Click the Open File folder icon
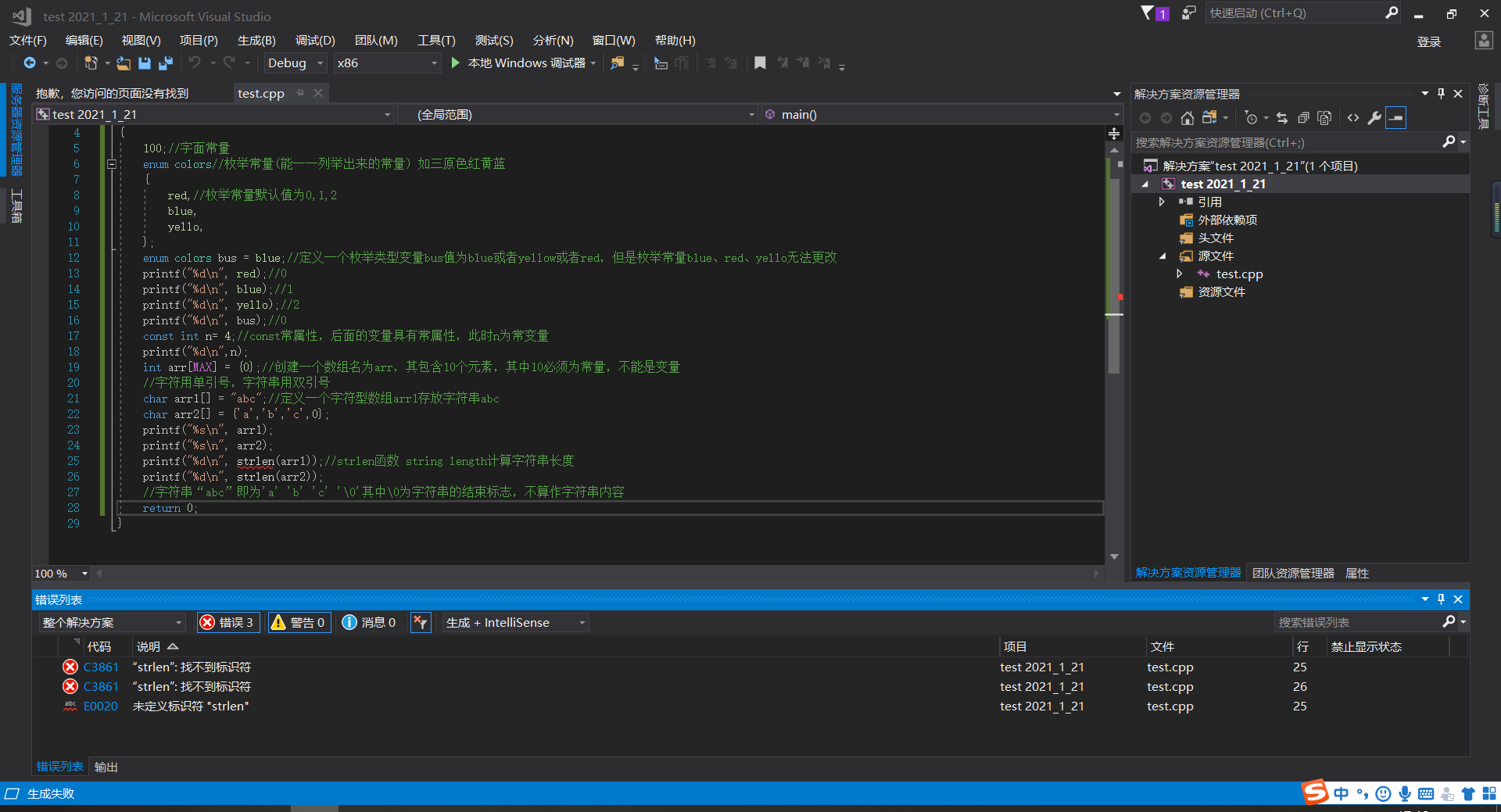 [124, 63]
